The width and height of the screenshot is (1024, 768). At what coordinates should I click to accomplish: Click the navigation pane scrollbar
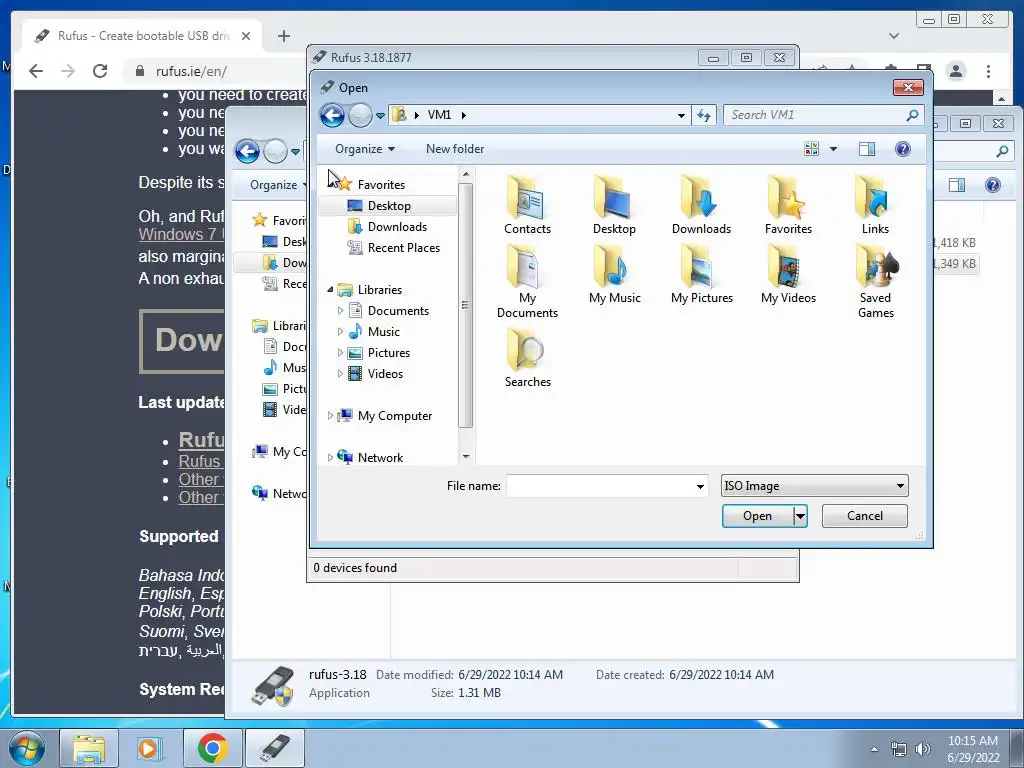pyautogui.click(x=466, y=305)
